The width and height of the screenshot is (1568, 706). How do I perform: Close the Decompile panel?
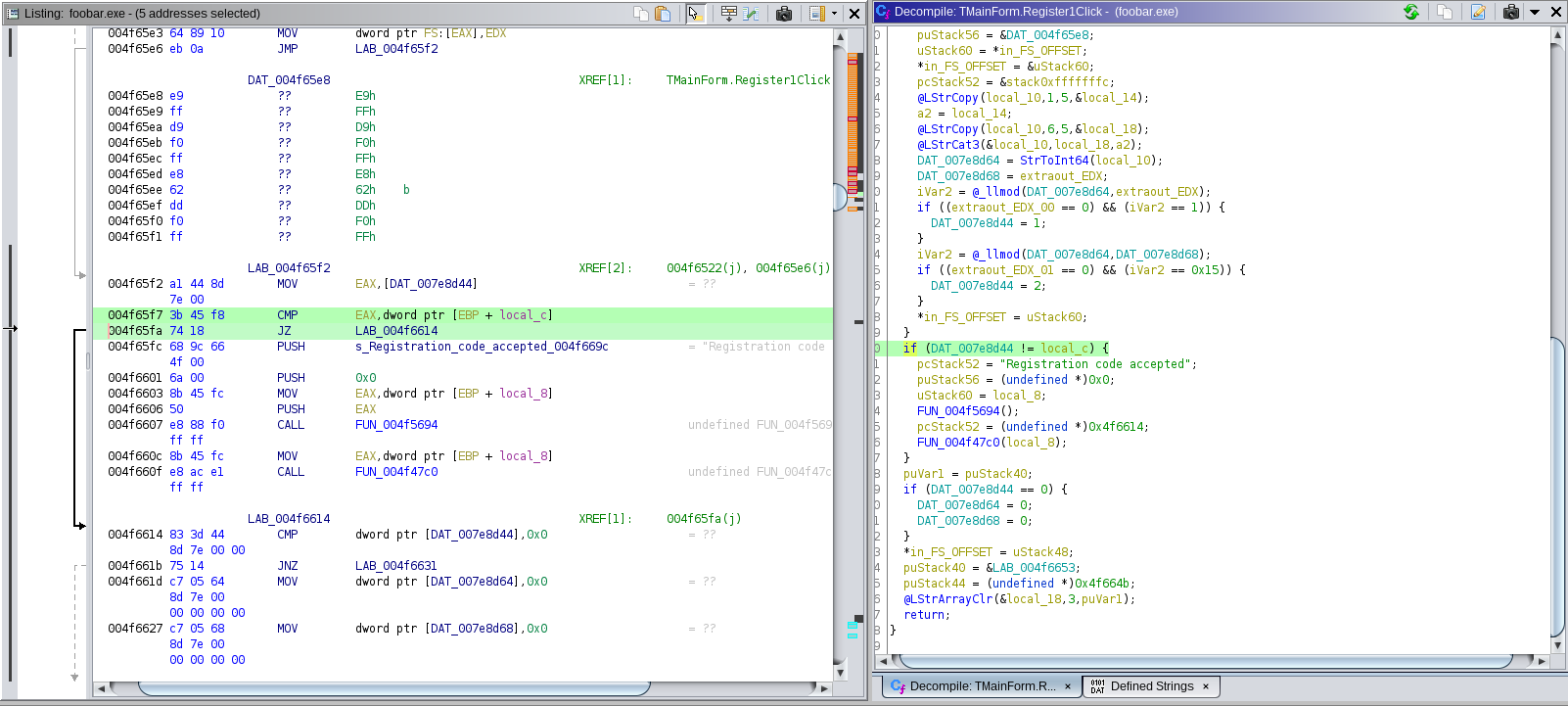(1556, 12)
